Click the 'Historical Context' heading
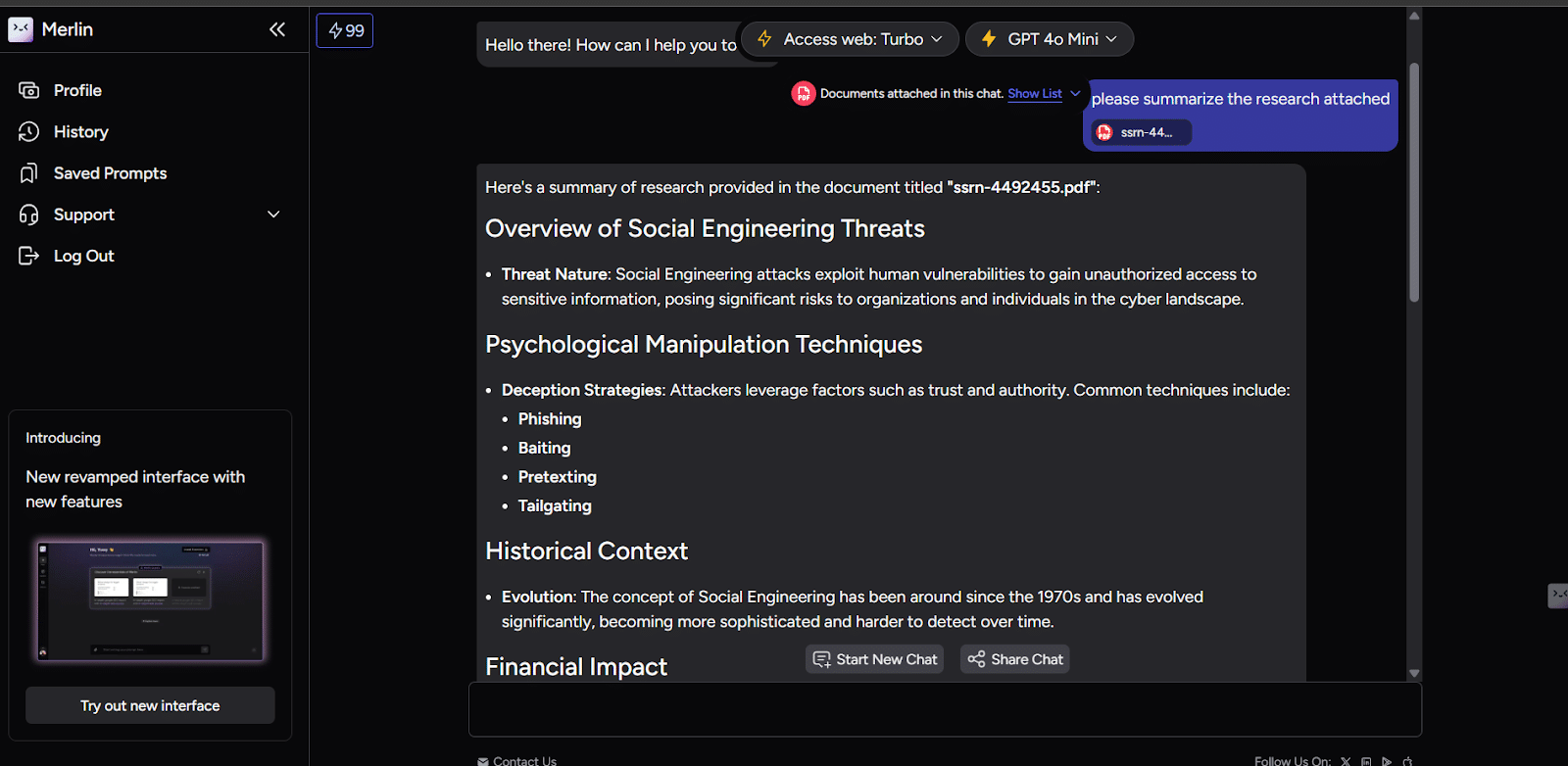This screenshot has width=1568, height=766. click(586, 551)
